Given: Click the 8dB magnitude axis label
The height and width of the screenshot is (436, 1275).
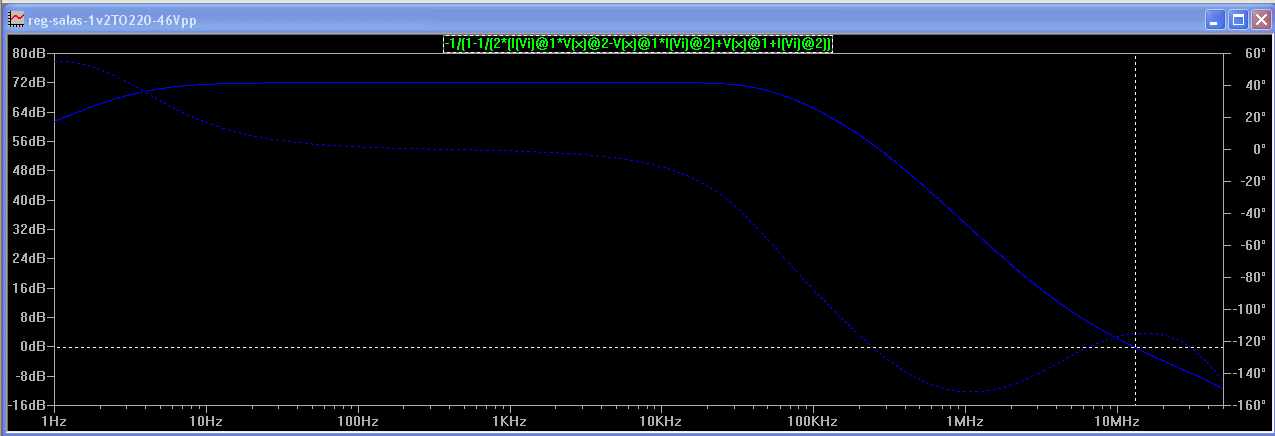Looking at the screenshot, I should (32, 317).
